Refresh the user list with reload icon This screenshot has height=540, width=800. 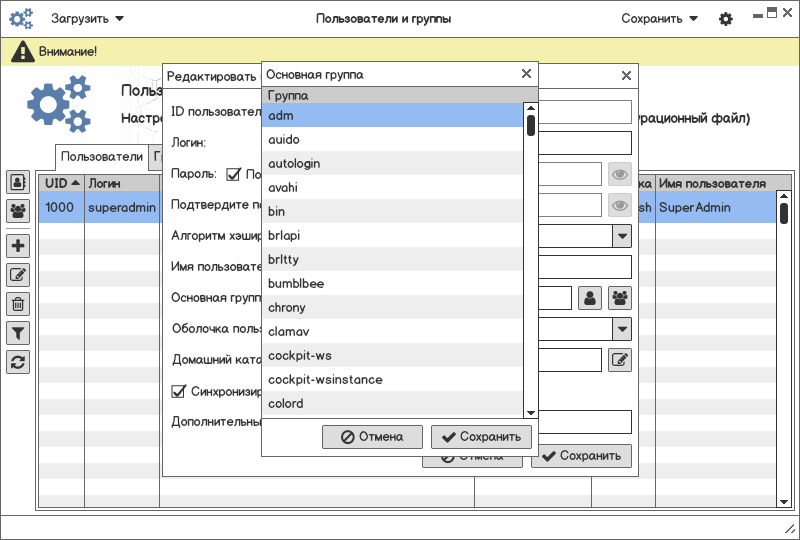18,362
